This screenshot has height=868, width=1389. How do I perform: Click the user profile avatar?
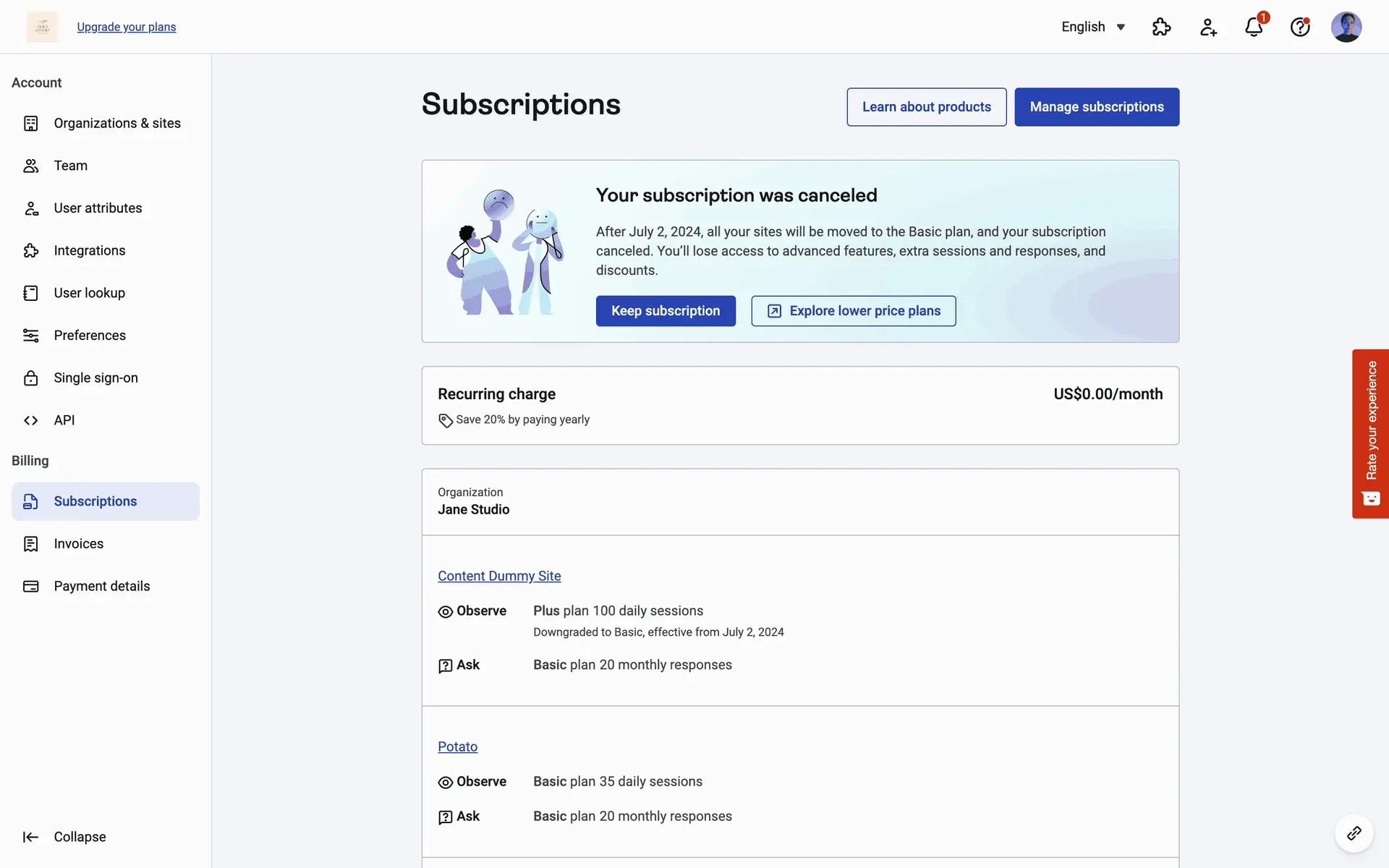click(1346, 27)
